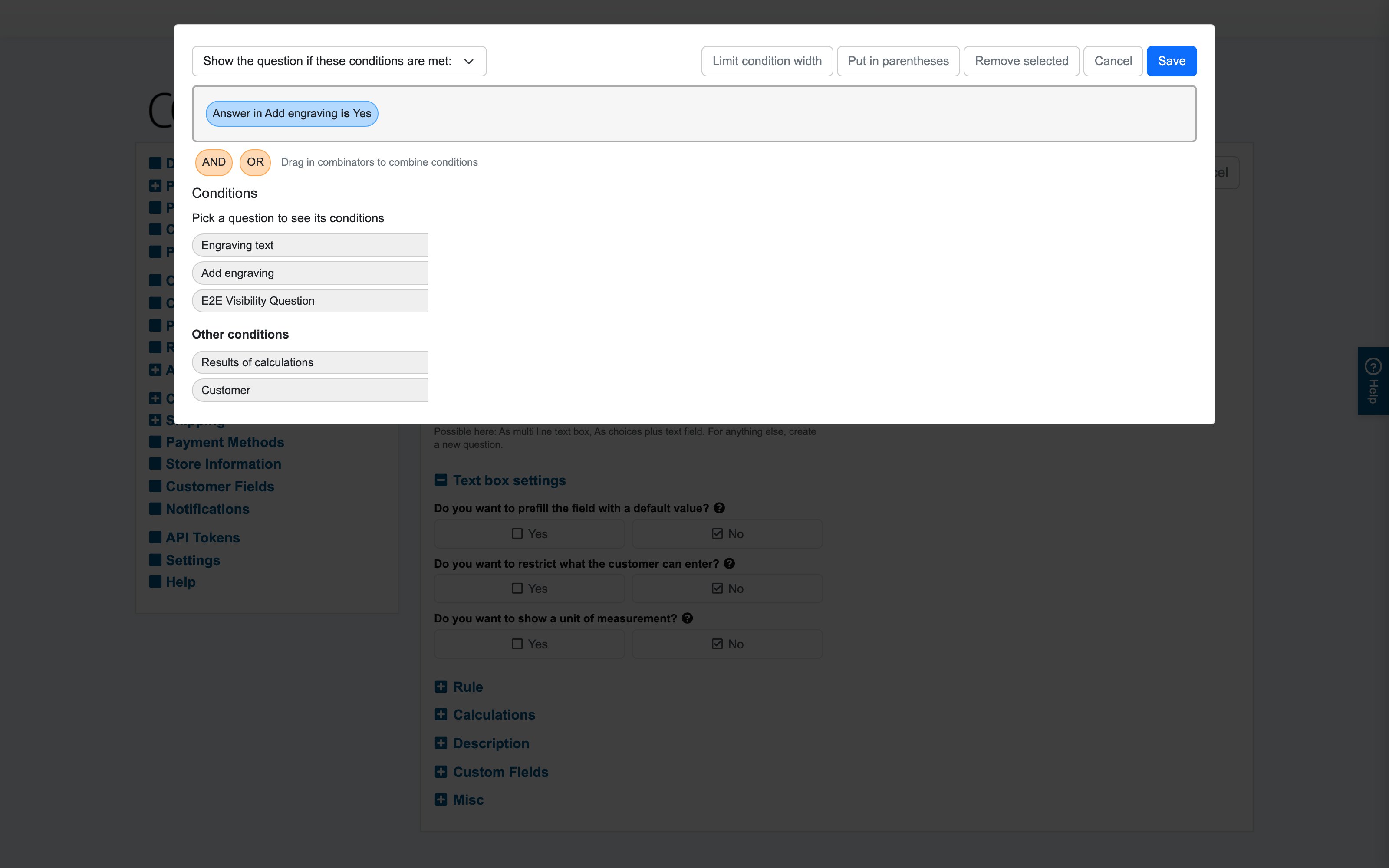Click help icon beside restrict customer entry

729,564
